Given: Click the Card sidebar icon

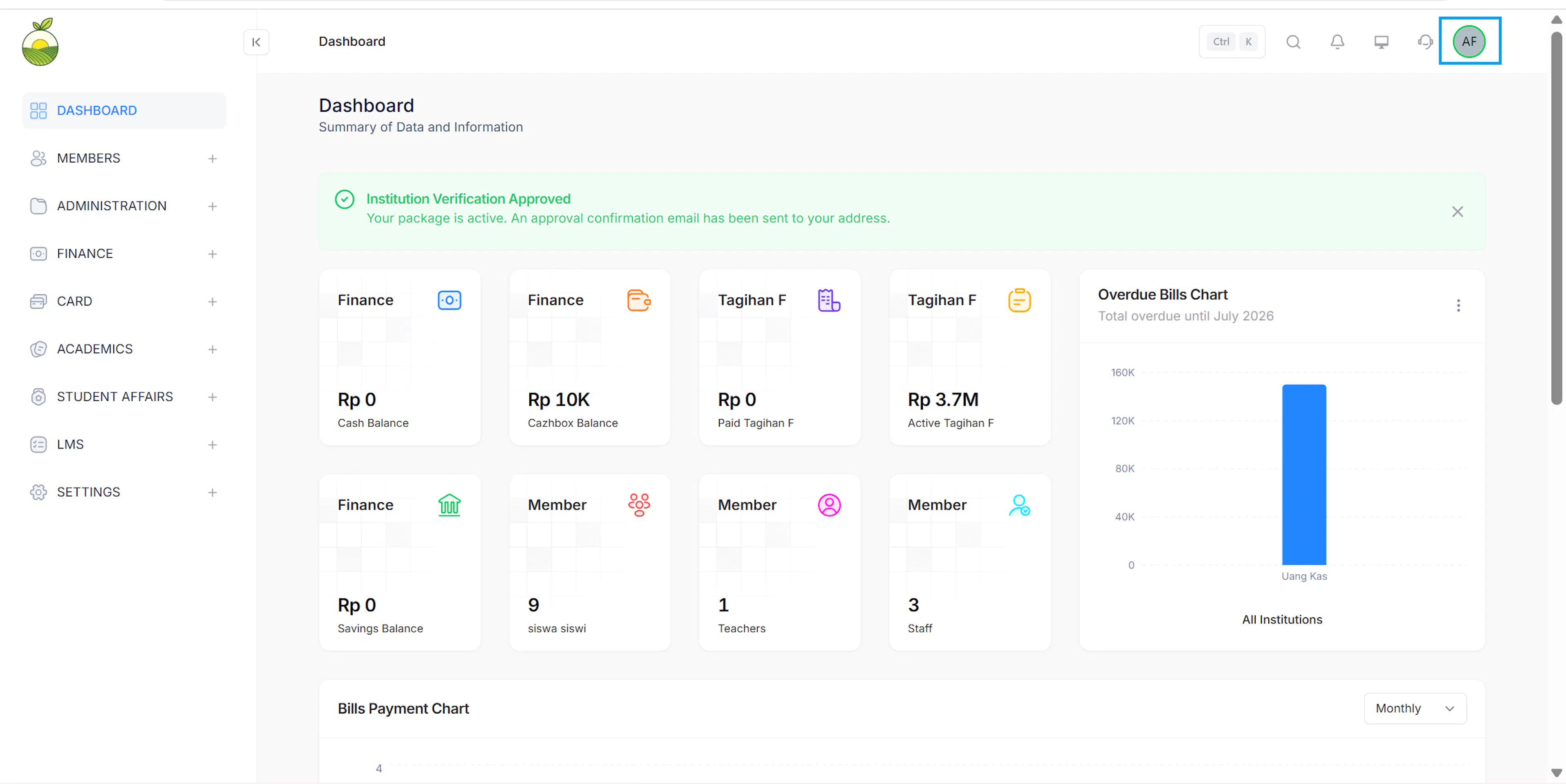Looking at the screenshot, I should coord(38,301).
